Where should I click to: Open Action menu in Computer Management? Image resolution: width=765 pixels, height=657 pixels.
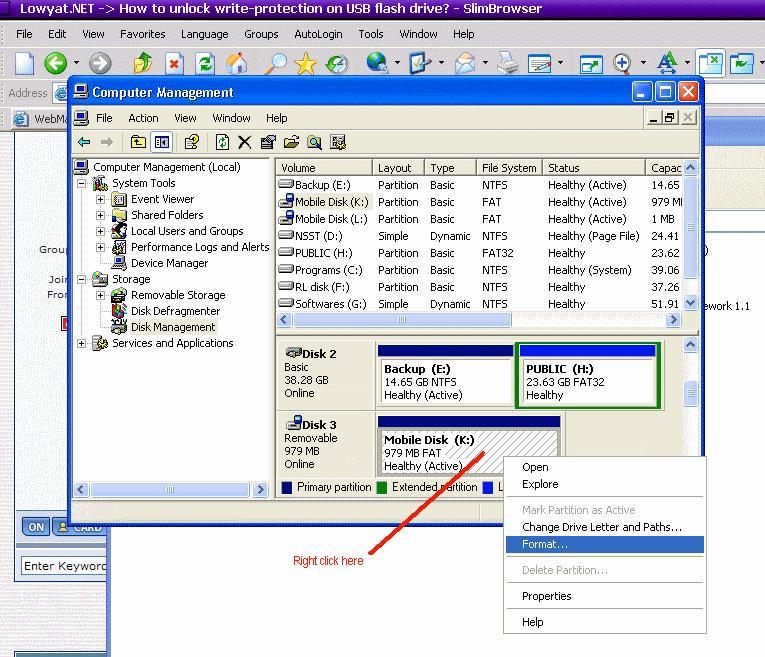click(x=143, y=118)
